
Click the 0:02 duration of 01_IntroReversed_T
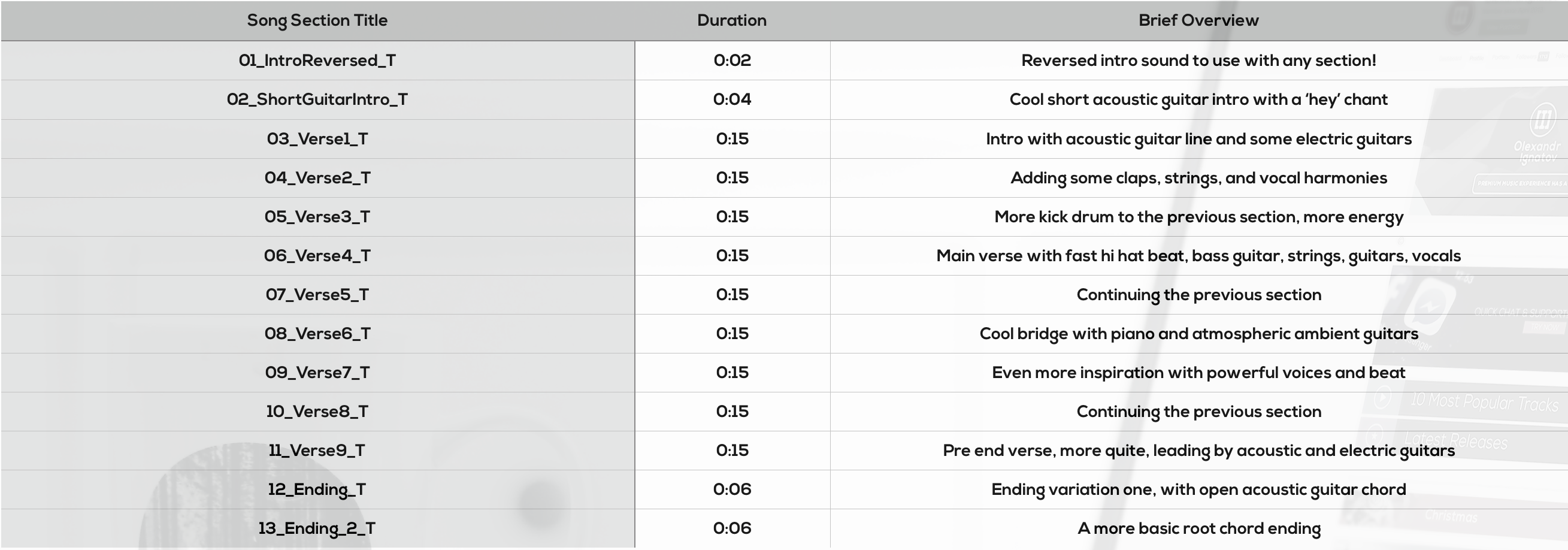coord(732,61)
